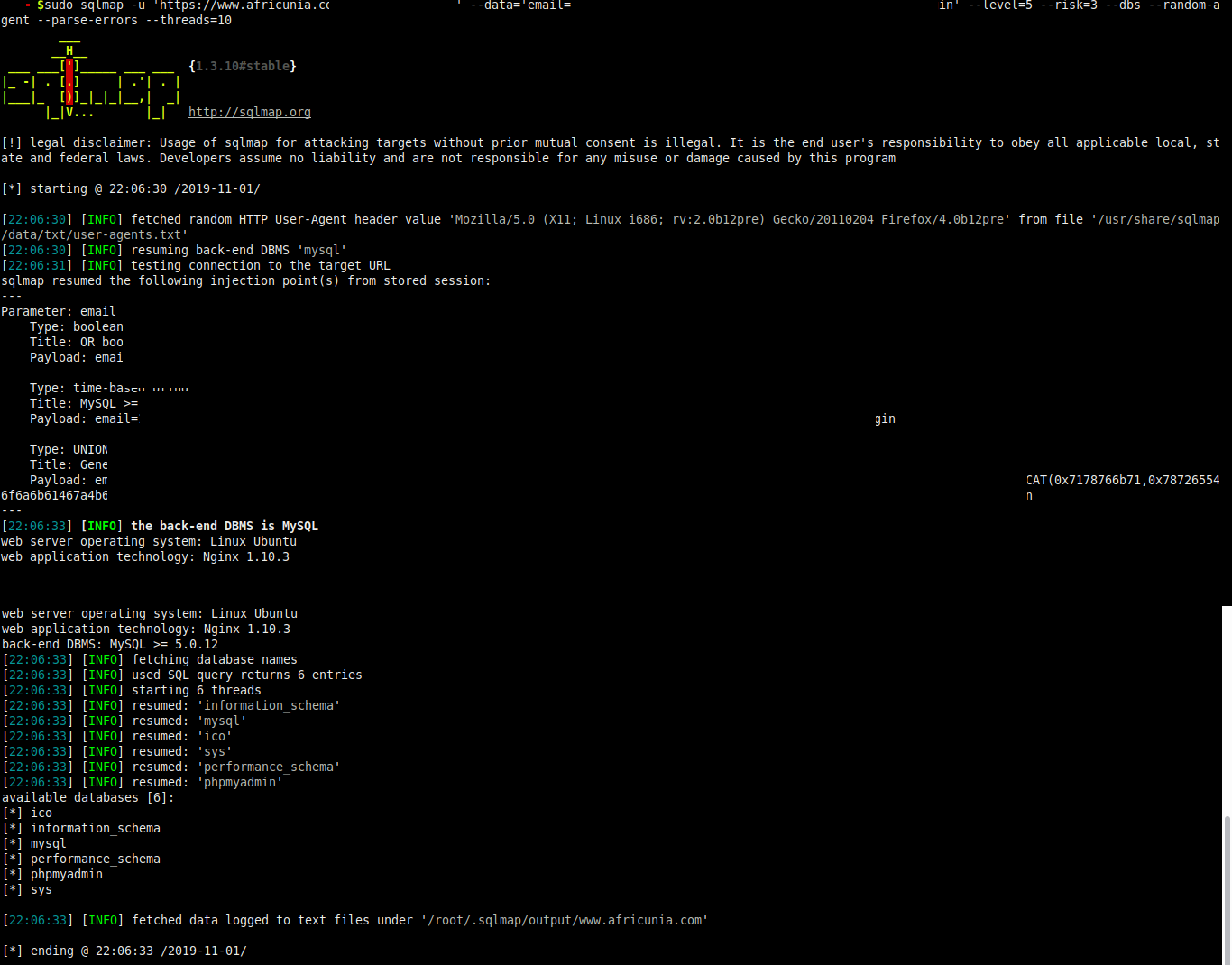The image size is (1232, 965).
Task: Click the "resumed: 'mysql'" log line
Action: pos(124,721)
